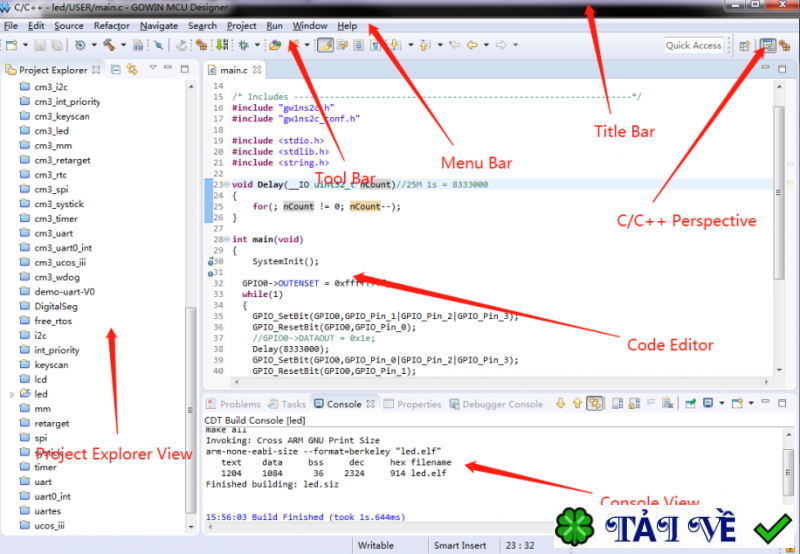Close the Console view tab
This screenshot has width=800, height=554.
(x=371, y=404)
